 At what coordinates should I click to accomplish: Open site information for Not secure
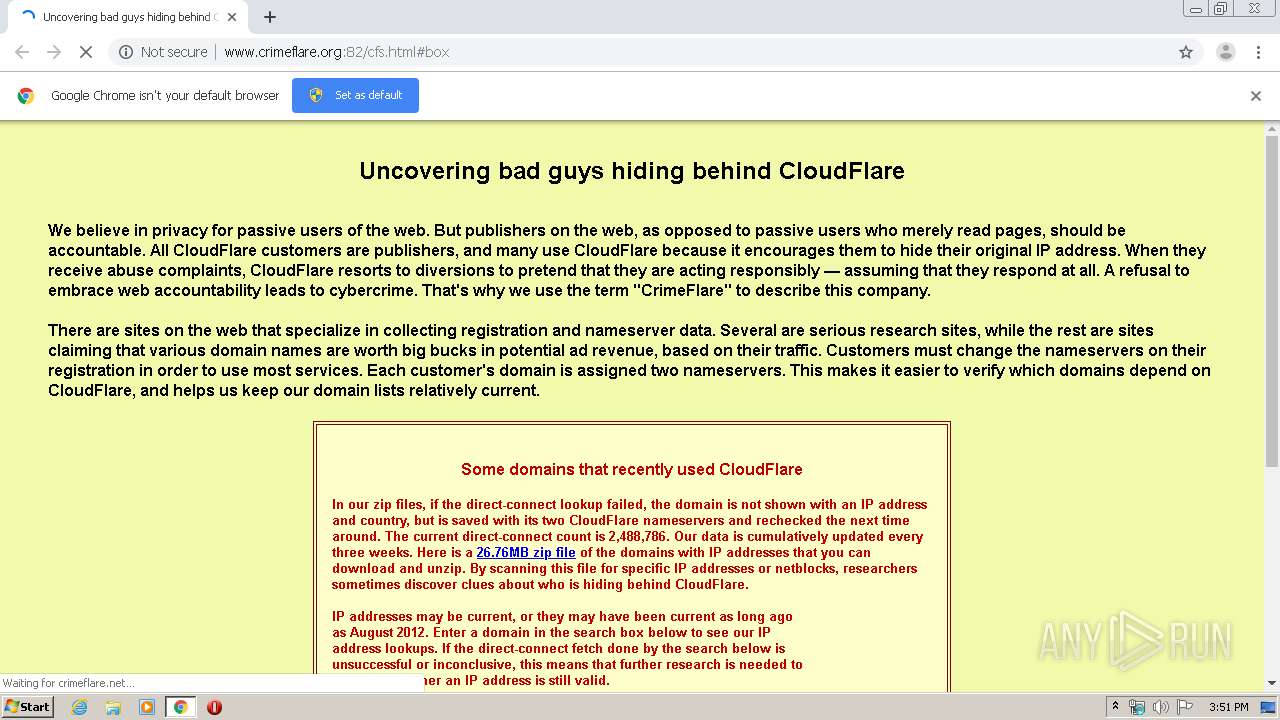pyautogui.click(x=163, y=52)
